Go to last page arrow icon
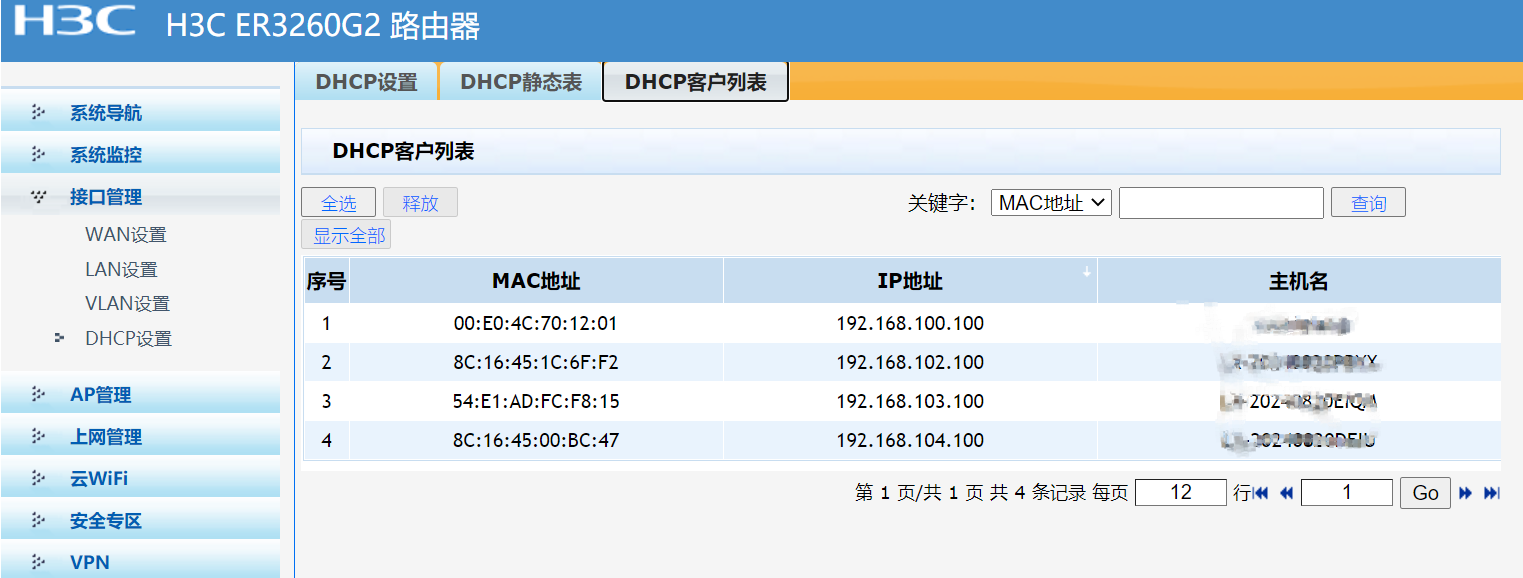1523x578 pixels. click(x=1491, y=493)
